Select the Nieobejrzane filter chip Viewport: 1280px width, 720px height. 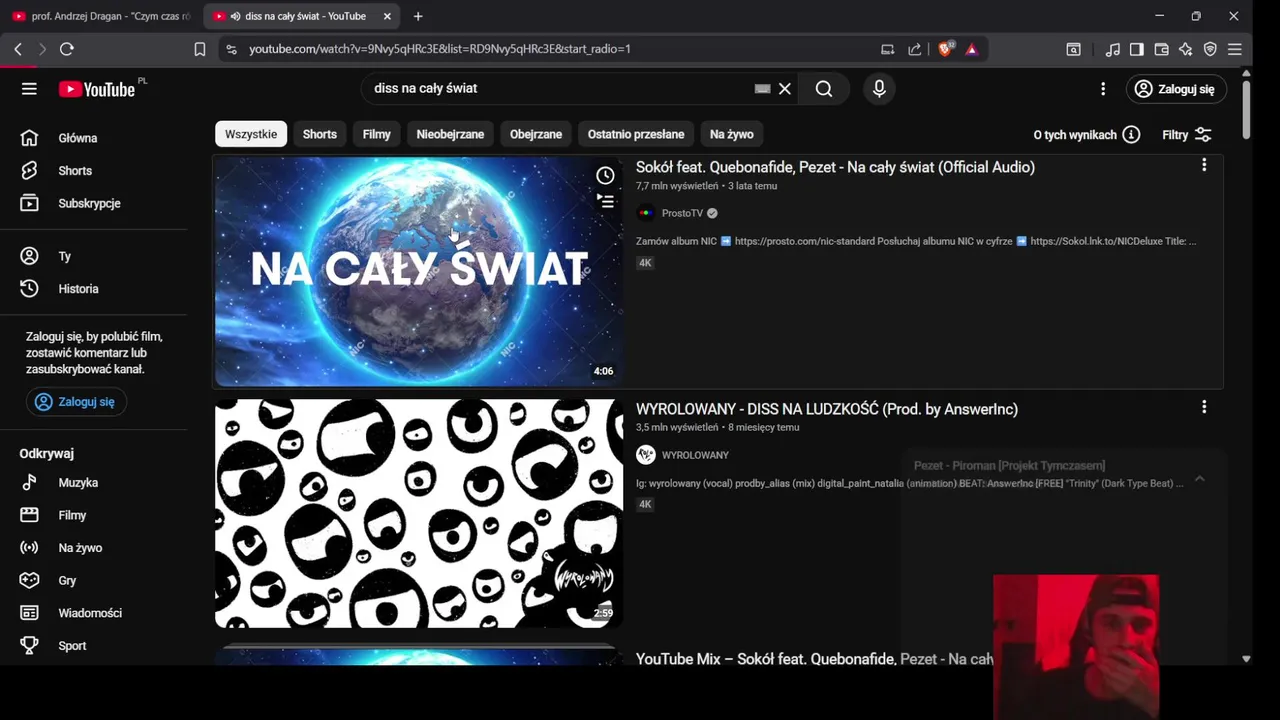pyautogui.click(x=450, y=134)
